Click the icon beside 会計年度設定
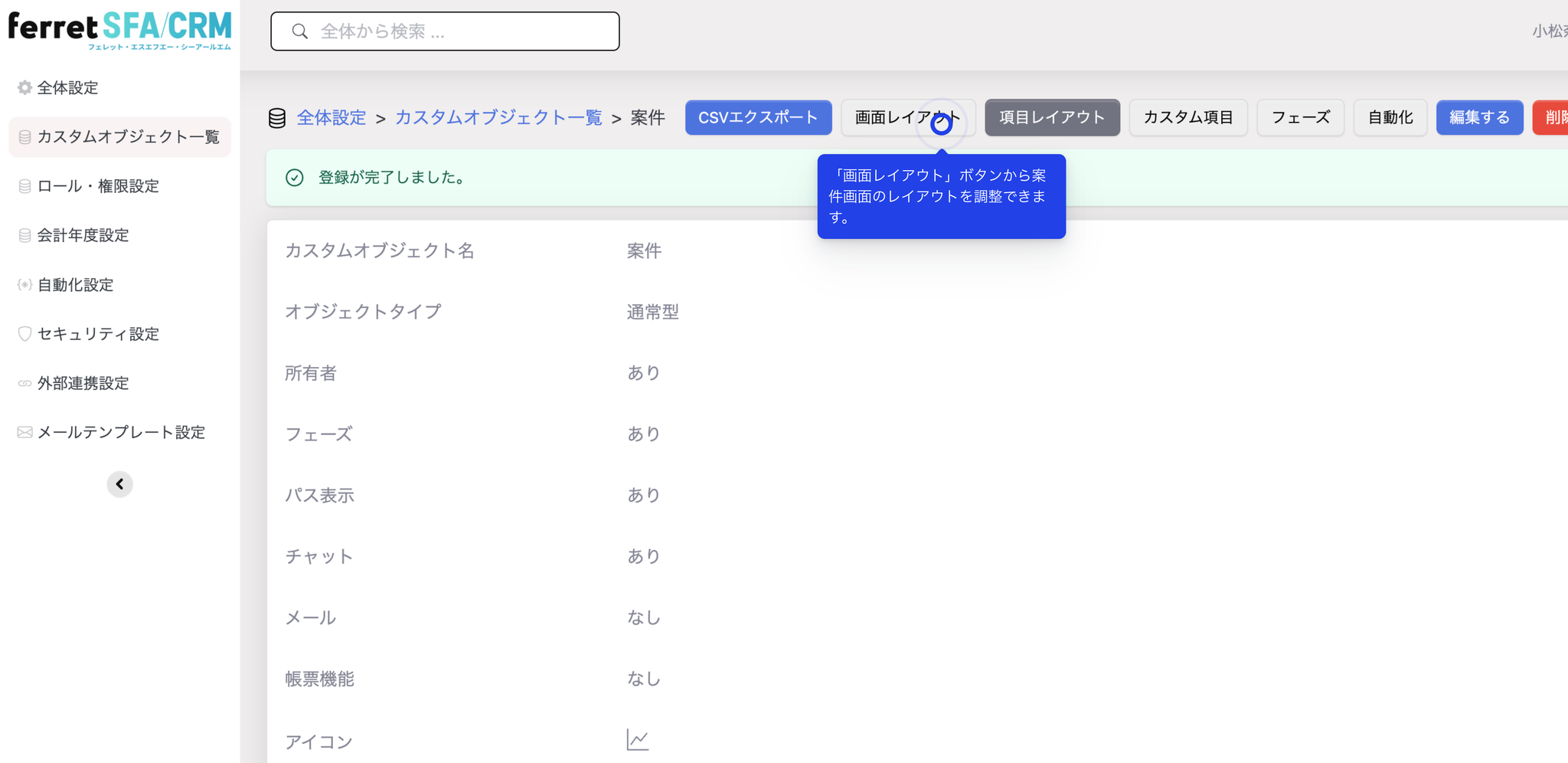 click(24, 235)
